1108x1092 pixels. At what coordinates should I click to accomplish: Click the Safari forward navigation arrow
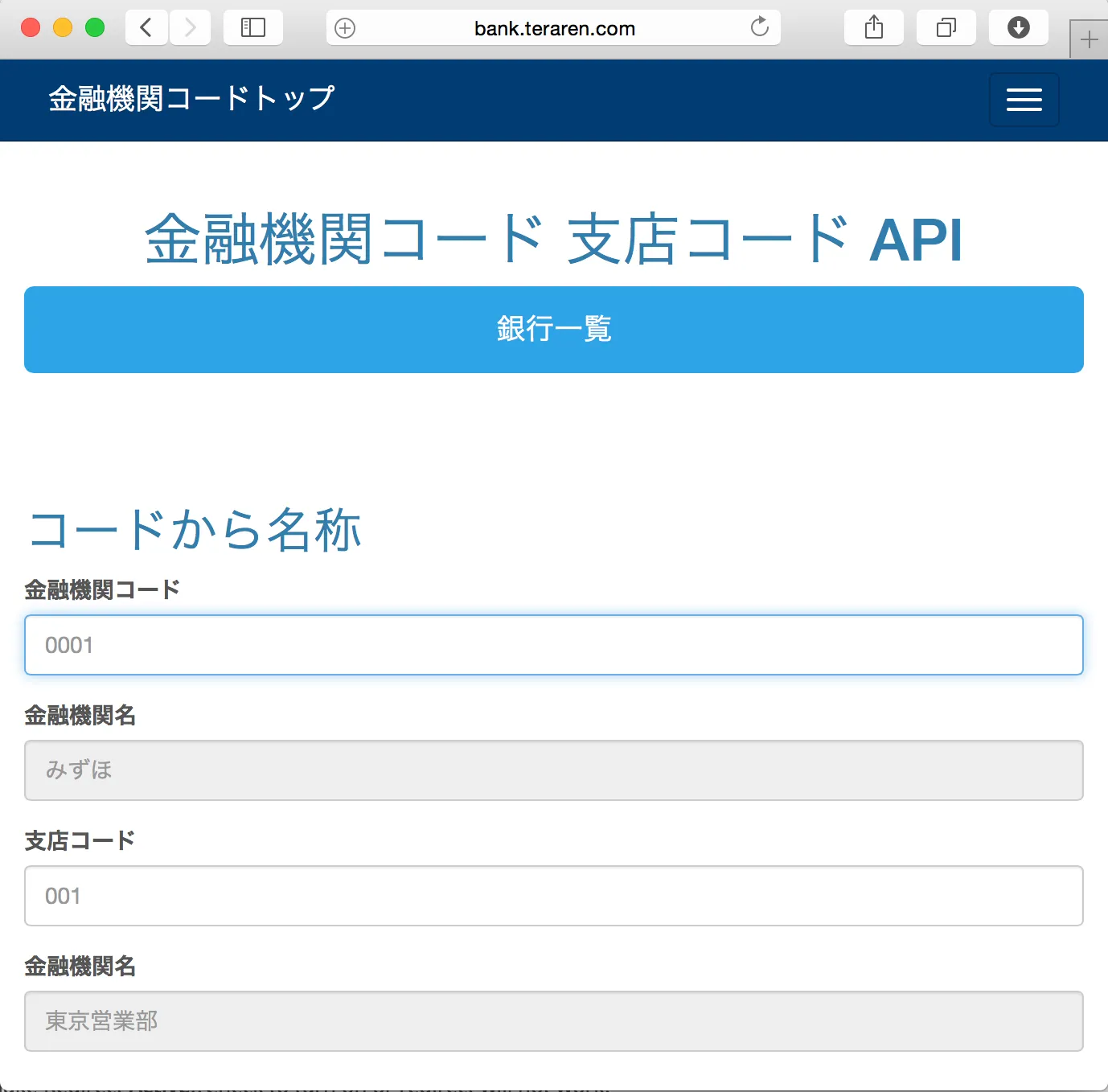pyautogui.click(x=190, y=27)
